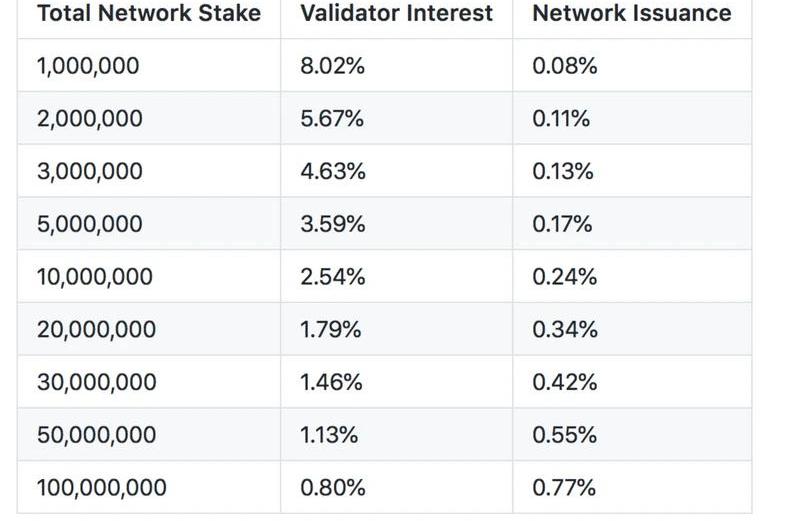Screen dimensions: 800x521
Task: Click the 1.79% validator interest value
Action: coord(330,330)
